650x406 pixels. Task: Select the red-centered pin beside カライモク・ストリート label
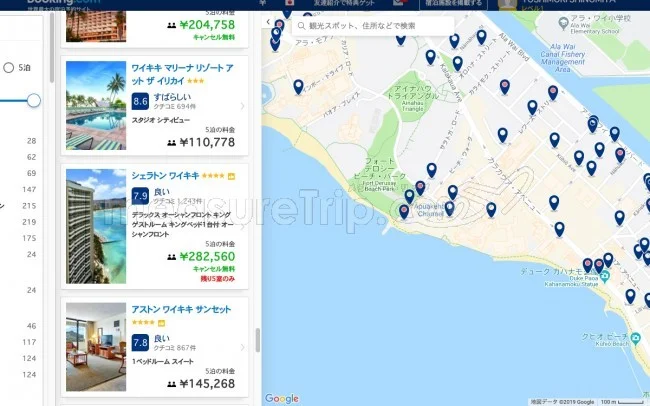(x=504, y=87)
